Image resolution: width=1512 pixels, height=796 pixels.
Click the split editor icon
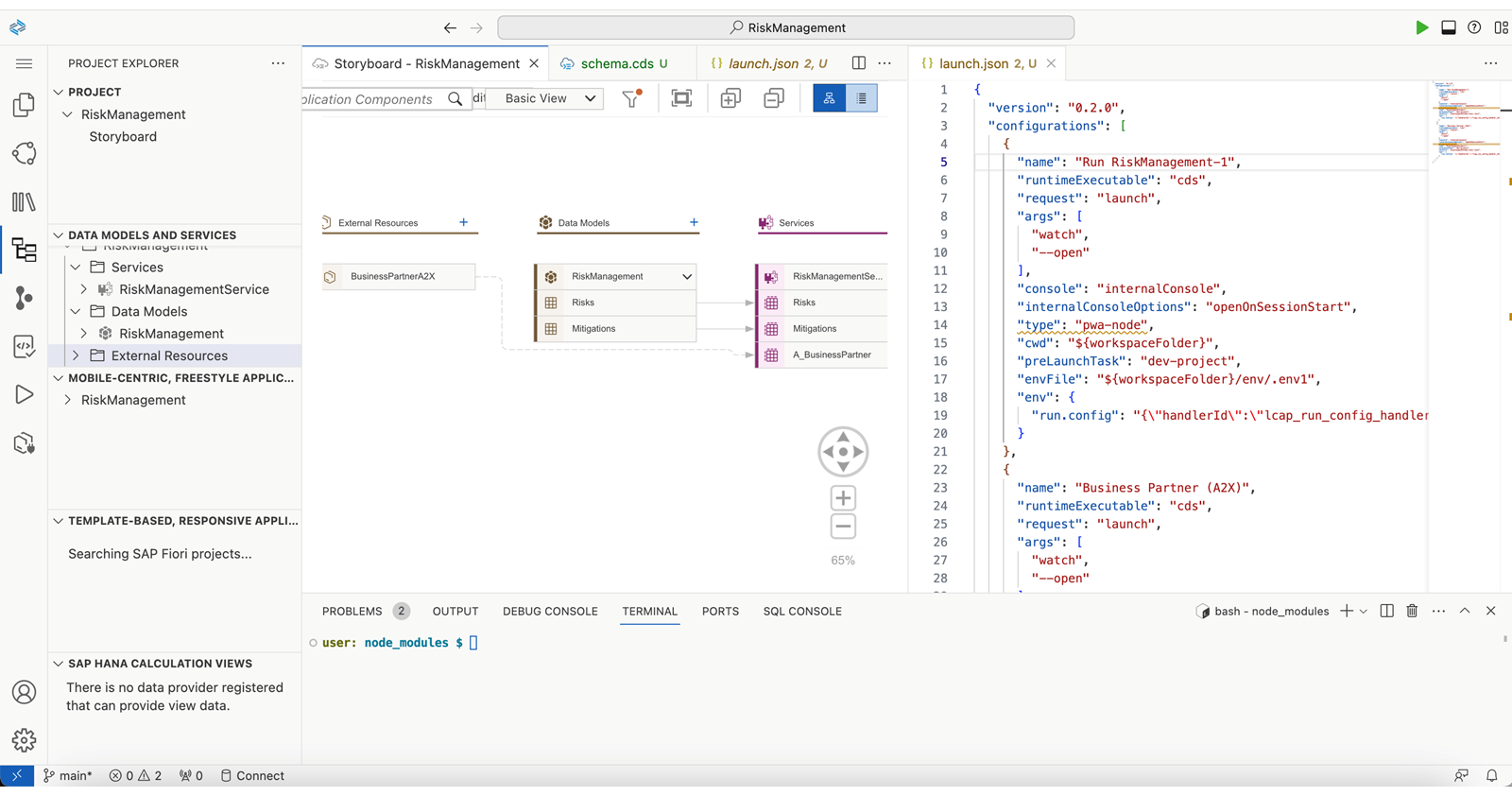point(858,63)
